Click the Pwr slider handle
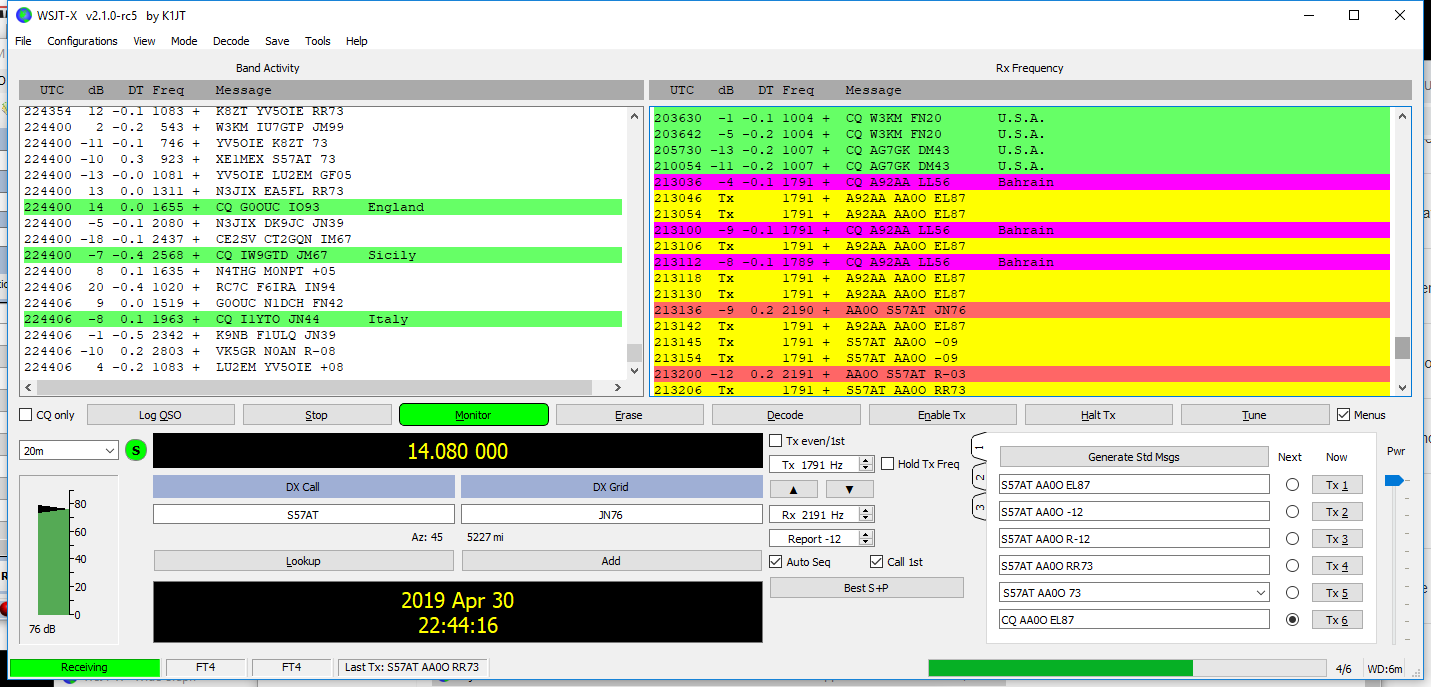 click(x=1392, y=481)
